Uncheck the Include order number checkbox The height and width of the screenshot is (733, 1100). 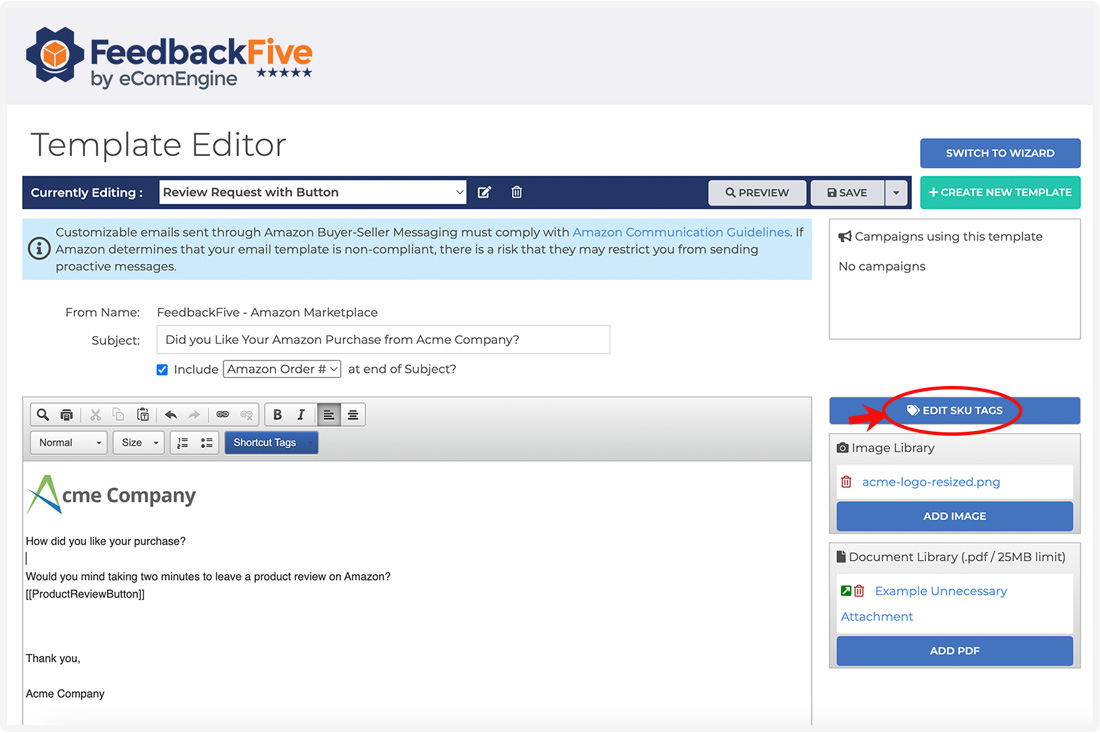click(x=162, y=370)
